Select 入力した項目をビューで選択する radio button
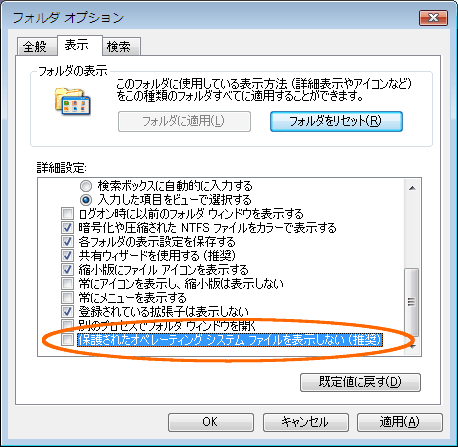The image size is (458, 447). tap(86, 200)
